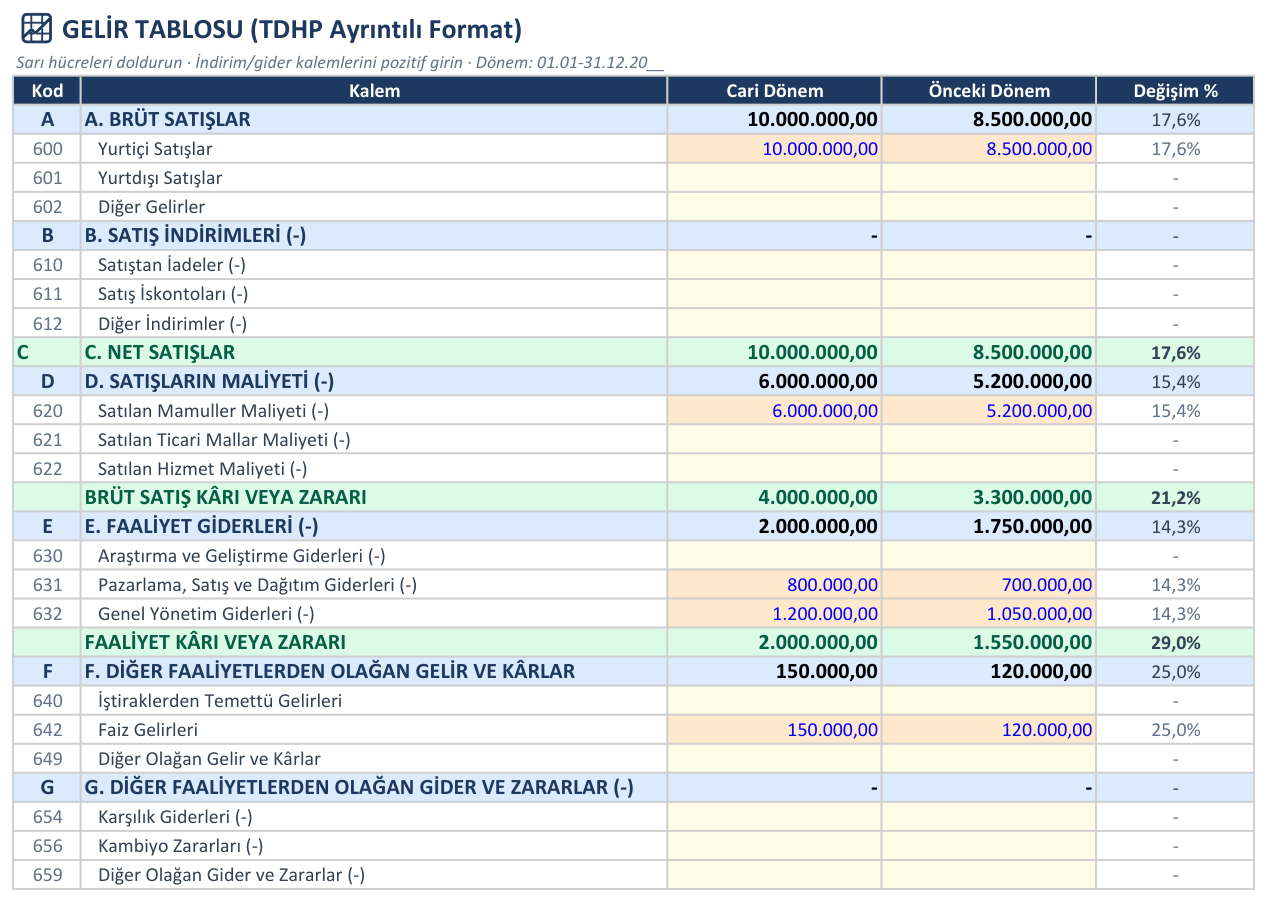Click the Satıştan İadeler Önceki Dönem cell
This screenshot has height=902, width=1267.
point(989,265)
